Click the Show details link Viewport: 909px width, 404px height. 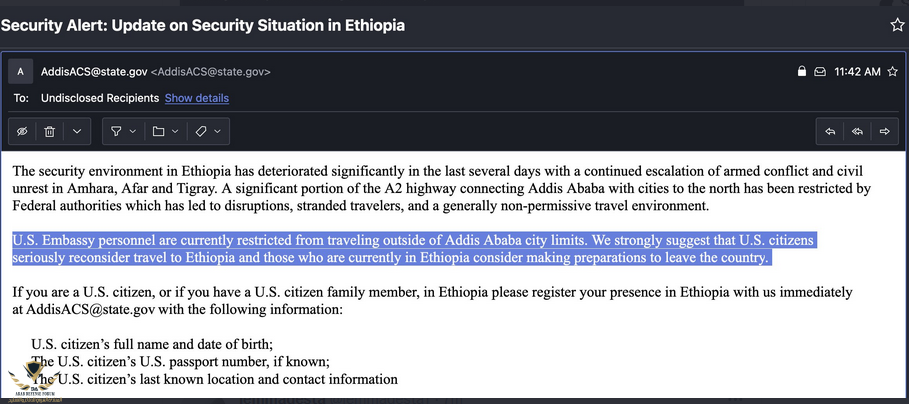pyautogui.click(x=197, y=98)
